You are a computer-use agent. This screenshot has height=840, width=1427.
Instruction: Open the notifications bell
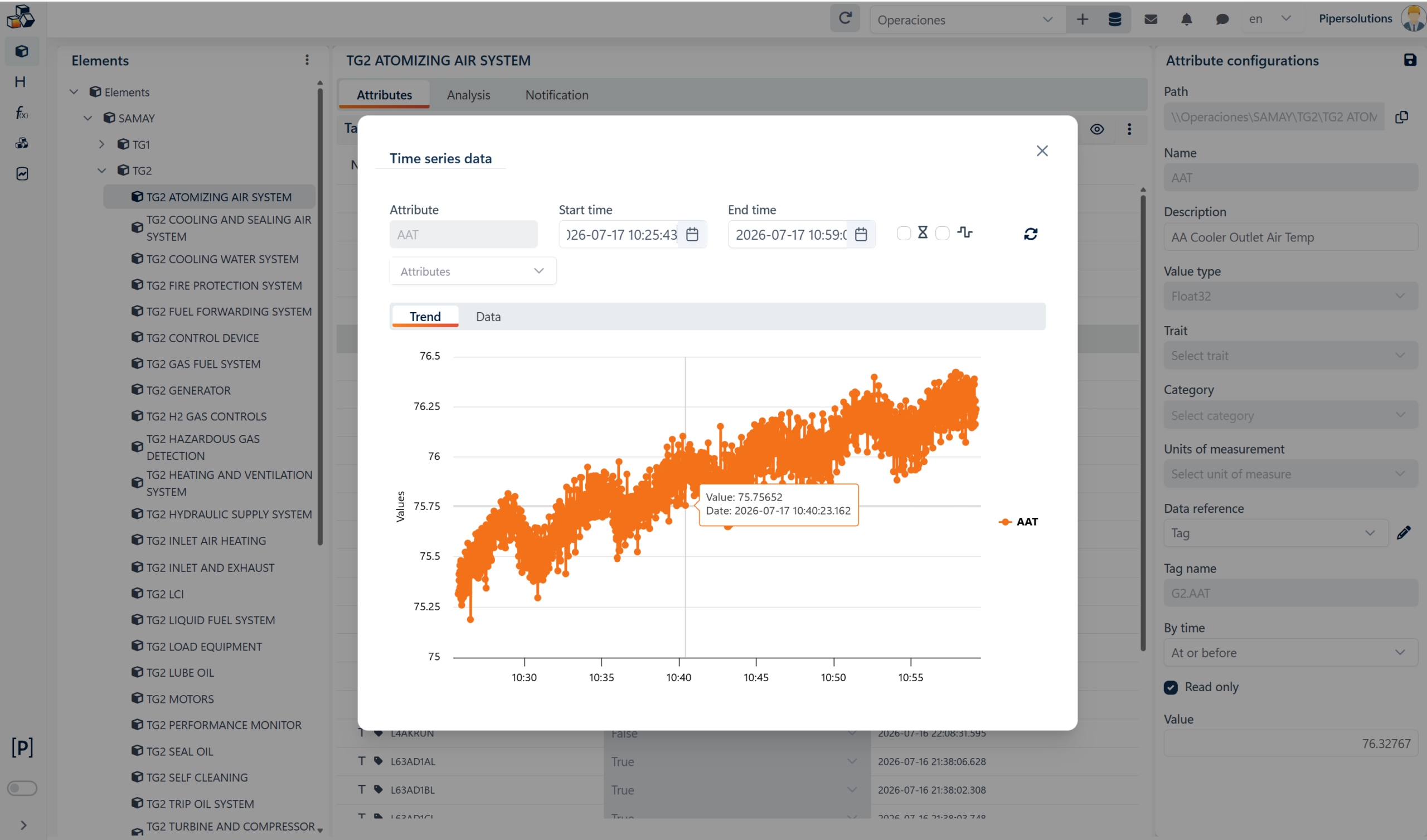1186,20
